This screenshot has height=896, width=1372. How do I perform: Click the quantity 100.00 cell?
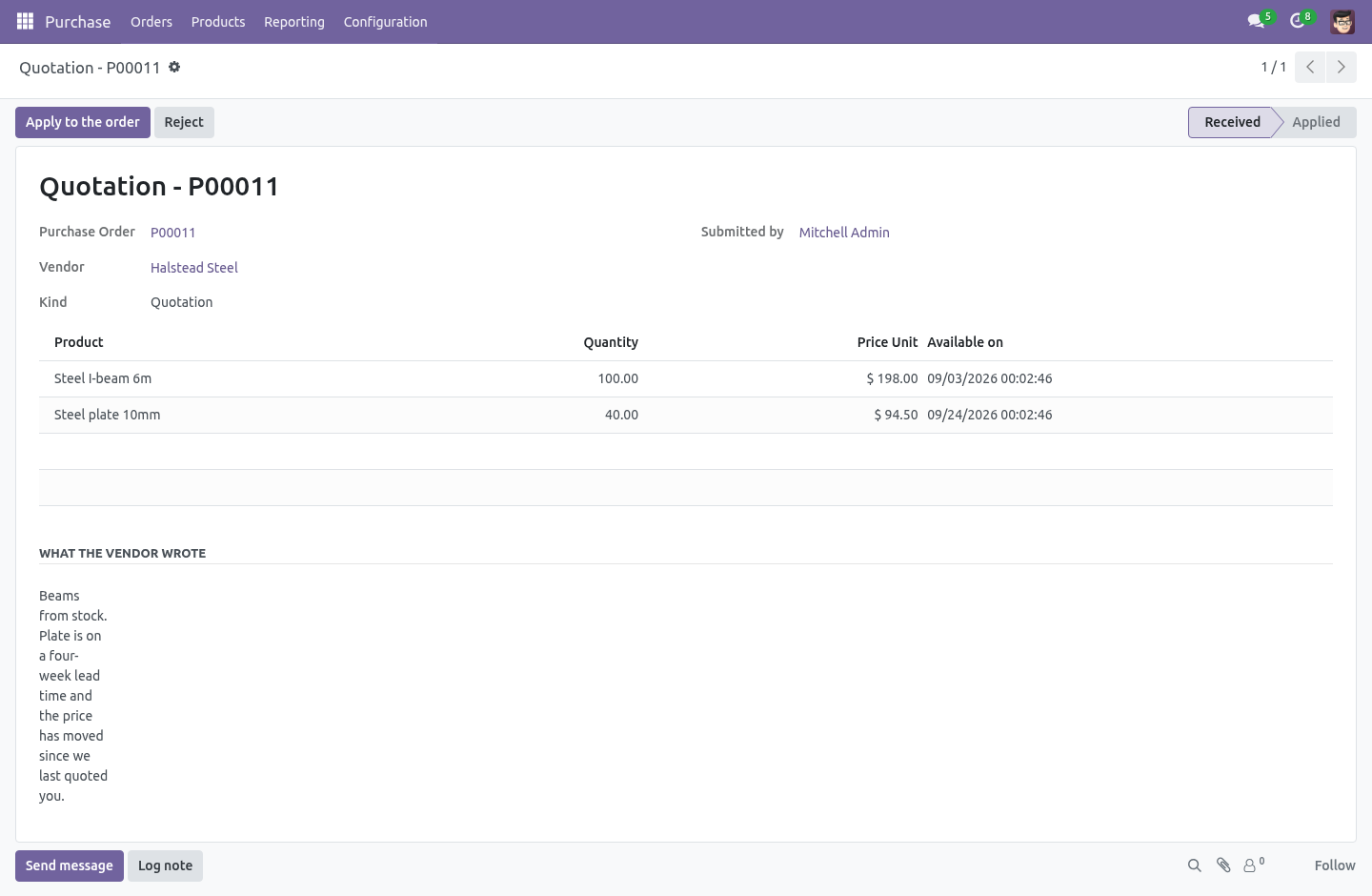[618, 378]
